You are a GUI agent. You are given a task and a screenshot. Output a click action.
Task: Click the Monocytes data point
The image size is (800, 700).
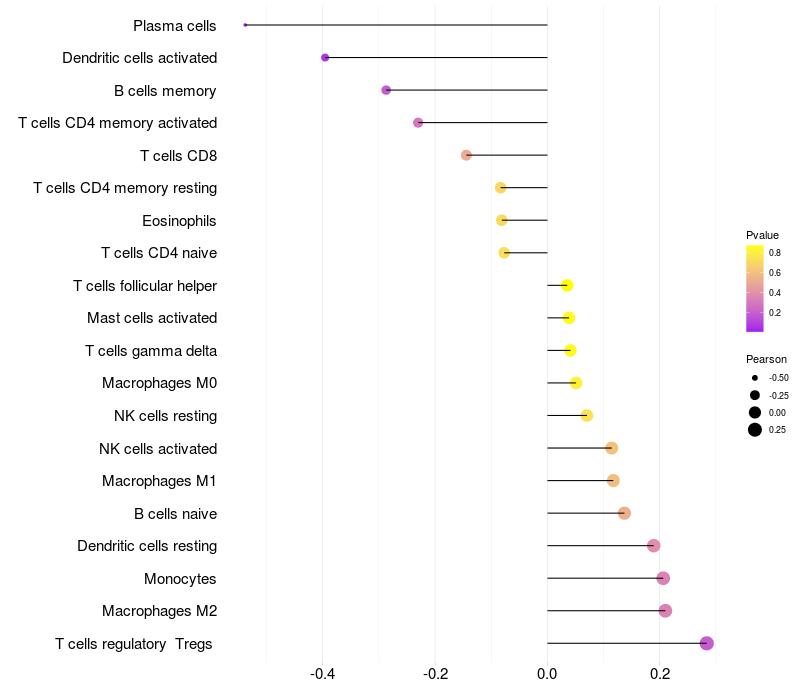coord(663,578)
